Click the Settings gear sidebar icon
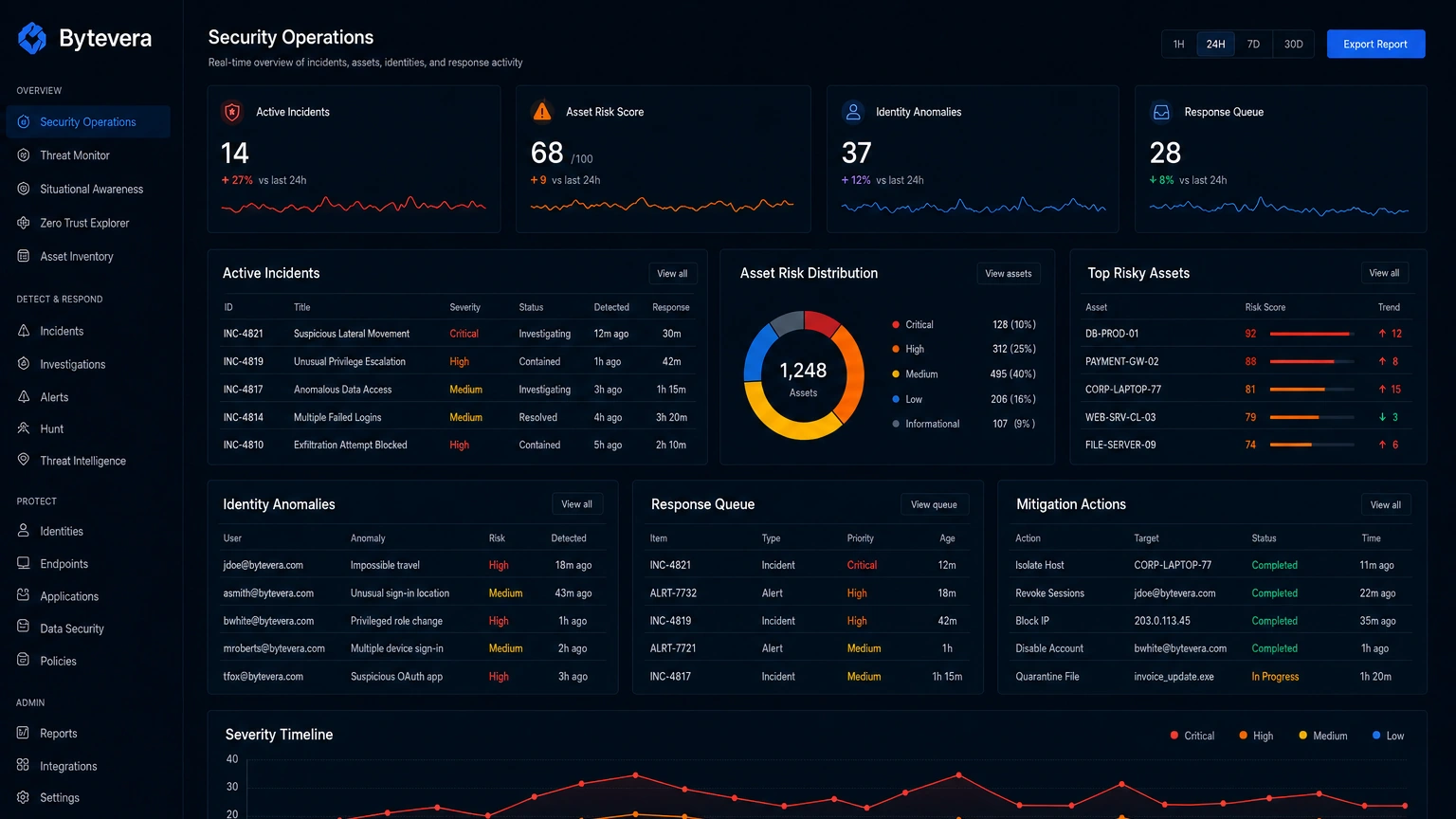Screen dimensions: 1456x819 point(24,797)
